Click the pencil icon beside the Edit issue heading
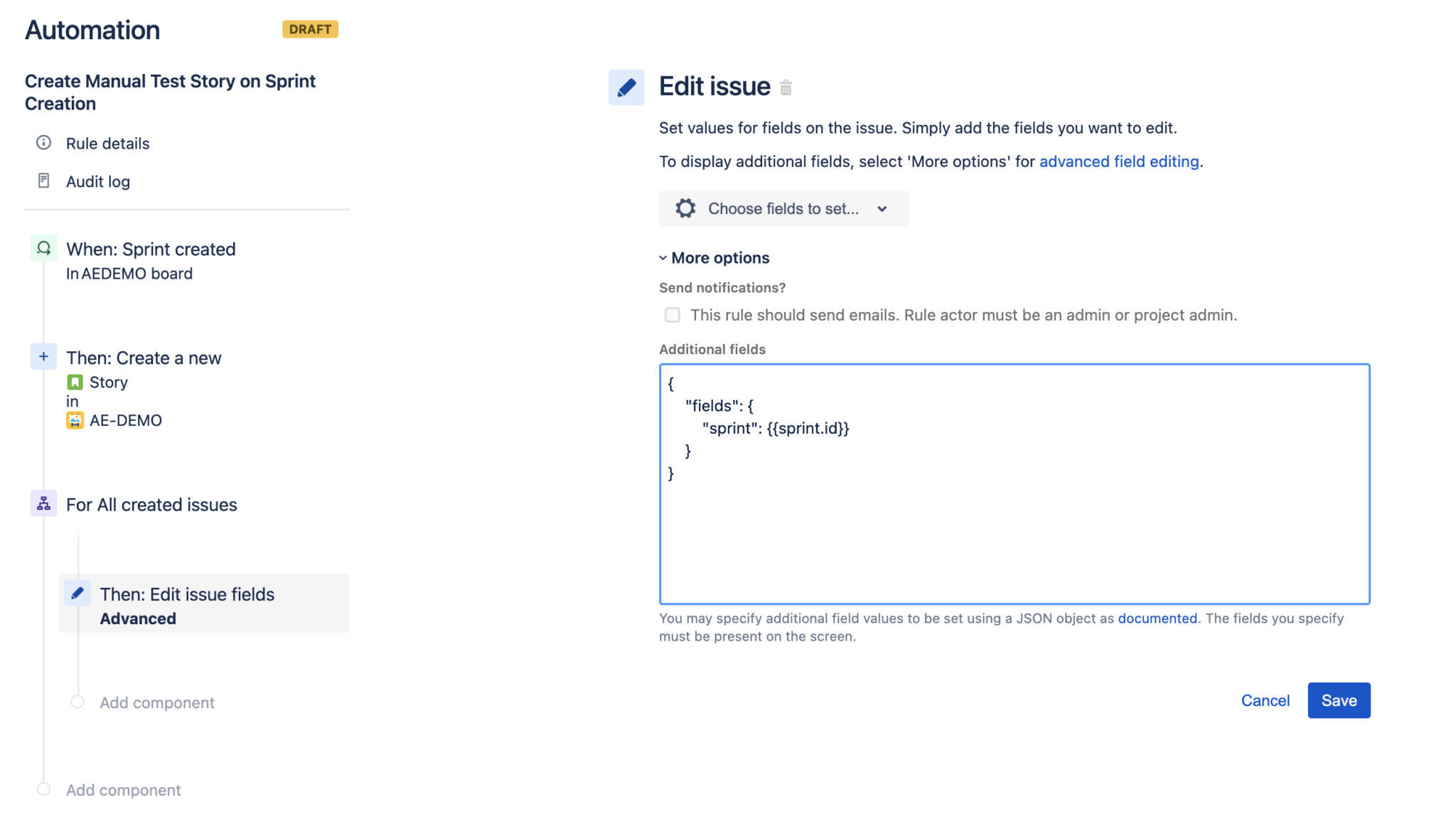Screen dimensions: 1456x836 (626, 87)
